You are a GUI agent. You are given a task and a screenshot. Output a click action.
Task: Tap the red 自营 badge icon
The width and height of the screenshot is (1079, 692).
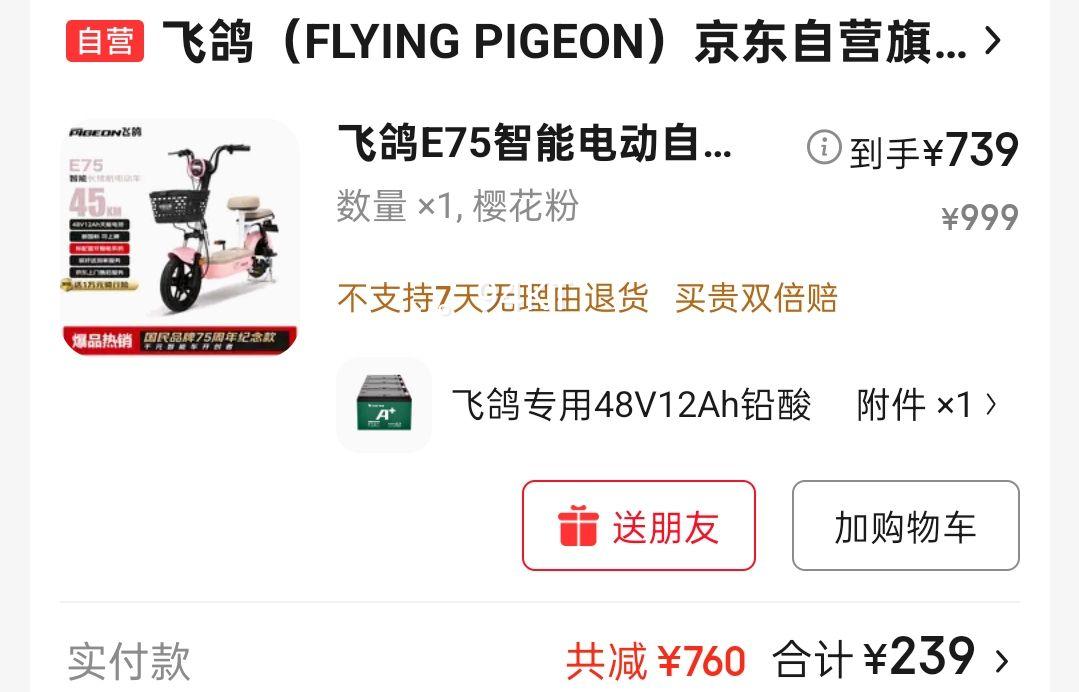[105, 41]
